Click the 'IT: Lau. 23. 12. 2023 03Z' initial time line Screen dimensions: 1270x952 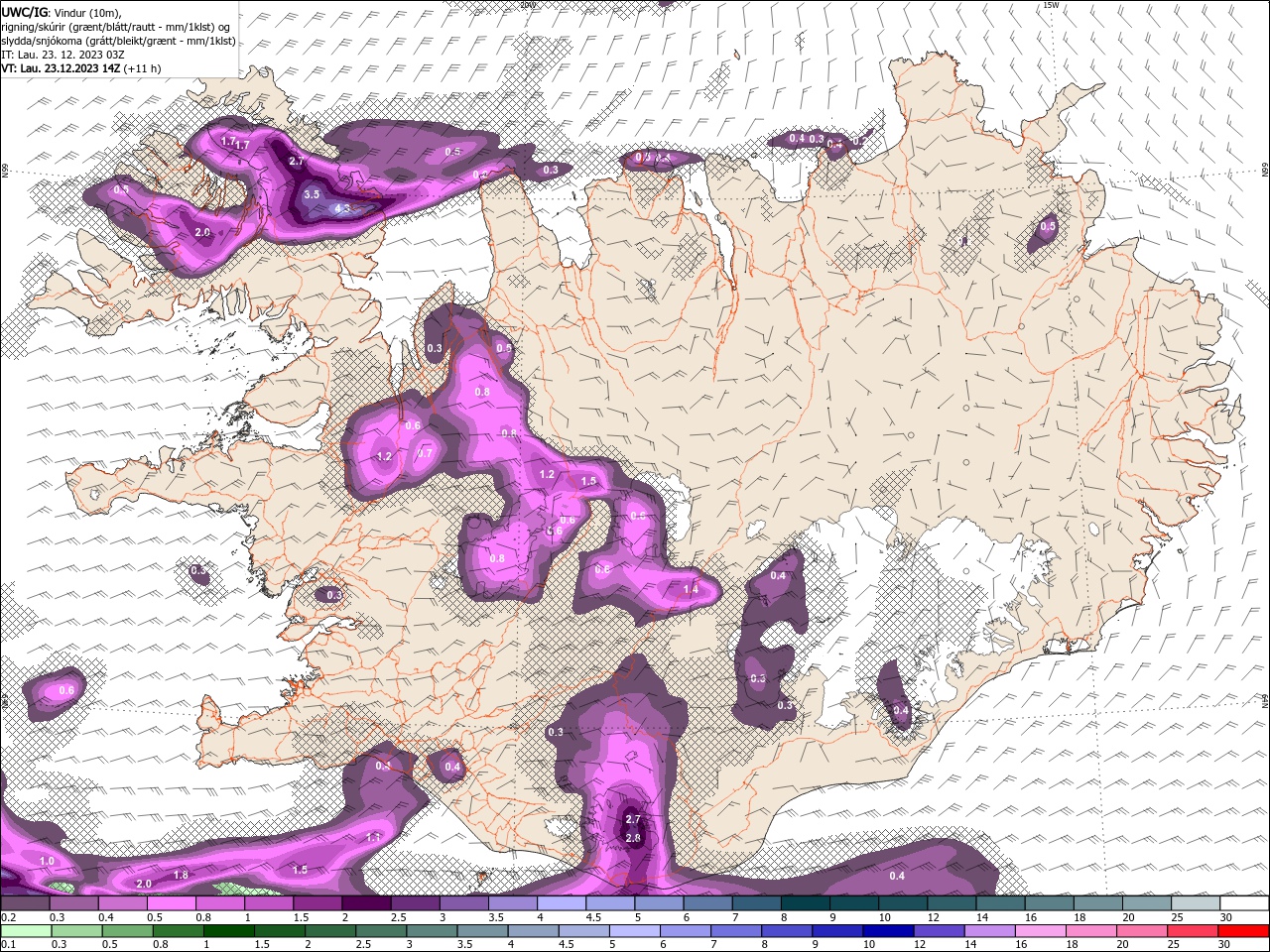[62, 55]
